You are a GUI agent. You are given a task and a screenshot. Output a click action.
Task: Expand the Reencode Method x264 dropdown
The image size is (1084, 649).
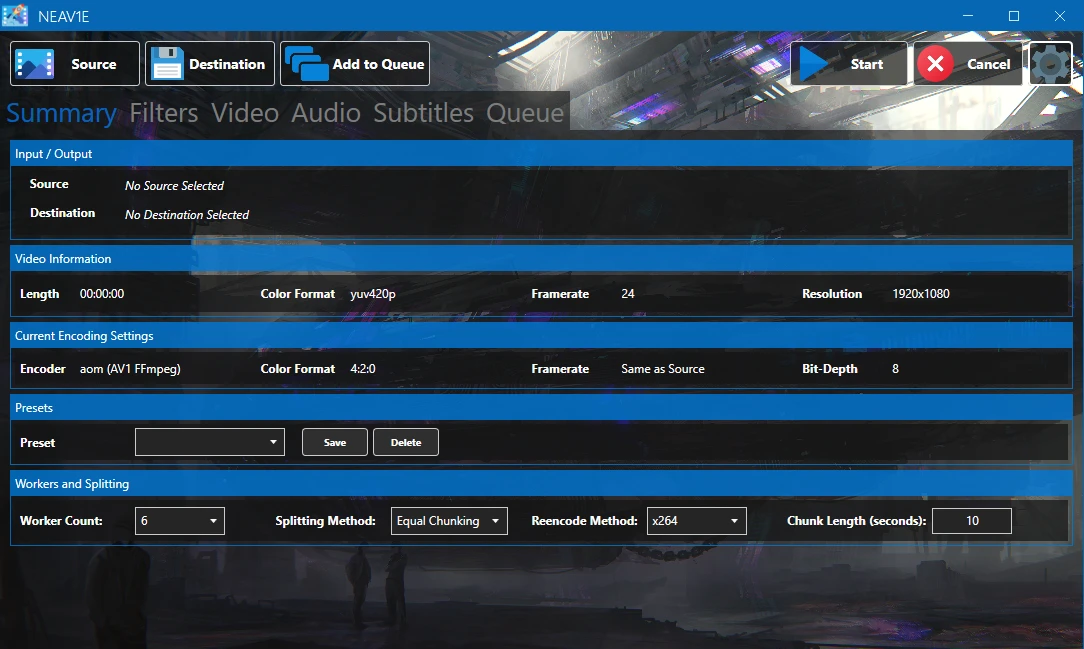pyautogui.click(x=696, y=521)
